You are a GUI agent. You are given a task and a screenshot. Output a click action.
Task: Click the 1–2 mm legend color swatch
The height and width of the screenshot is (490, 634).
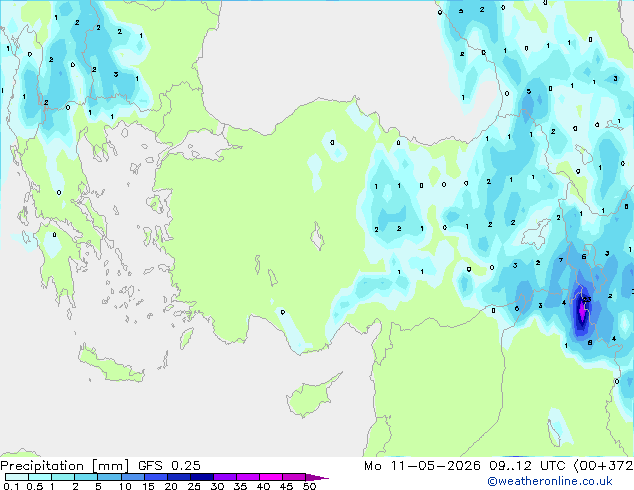click(x=63, y=477)
